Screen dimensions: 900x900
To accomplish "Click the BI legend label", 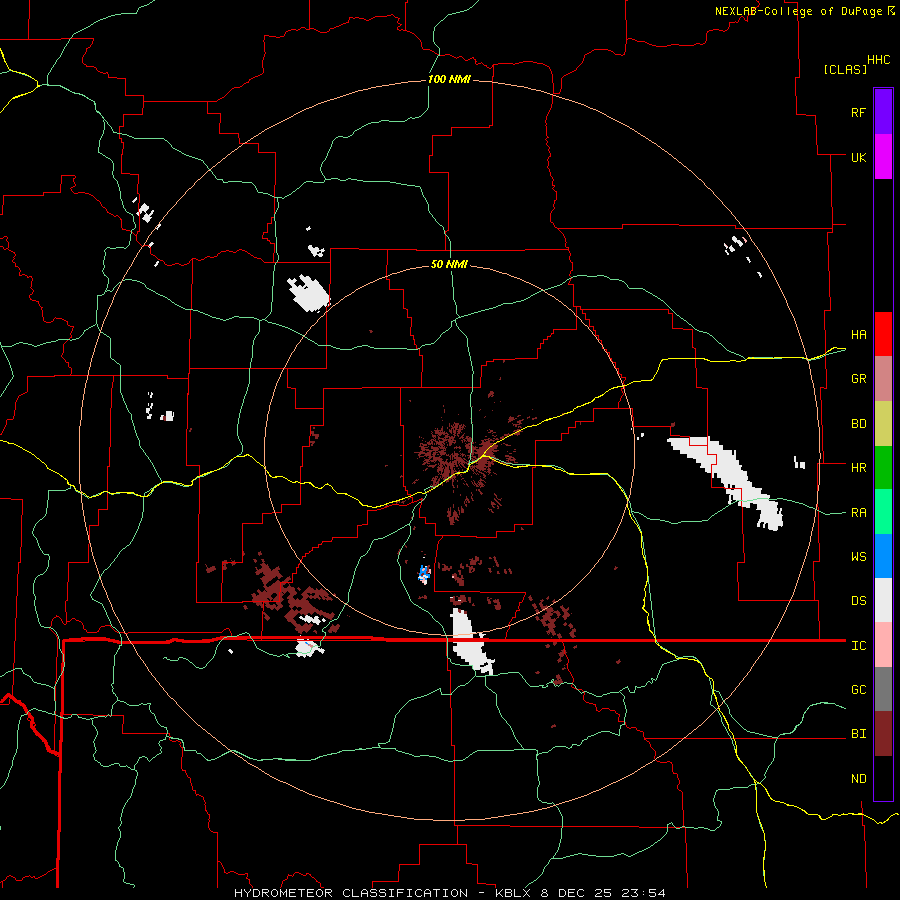I will pos(858,734).
